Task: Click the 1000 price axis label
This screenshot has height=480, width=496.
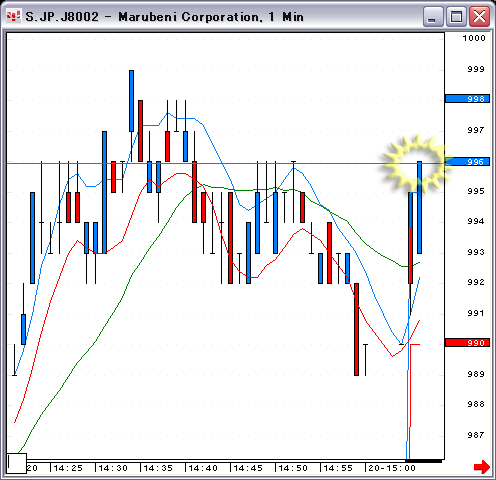Action: (x=474, y=38)
